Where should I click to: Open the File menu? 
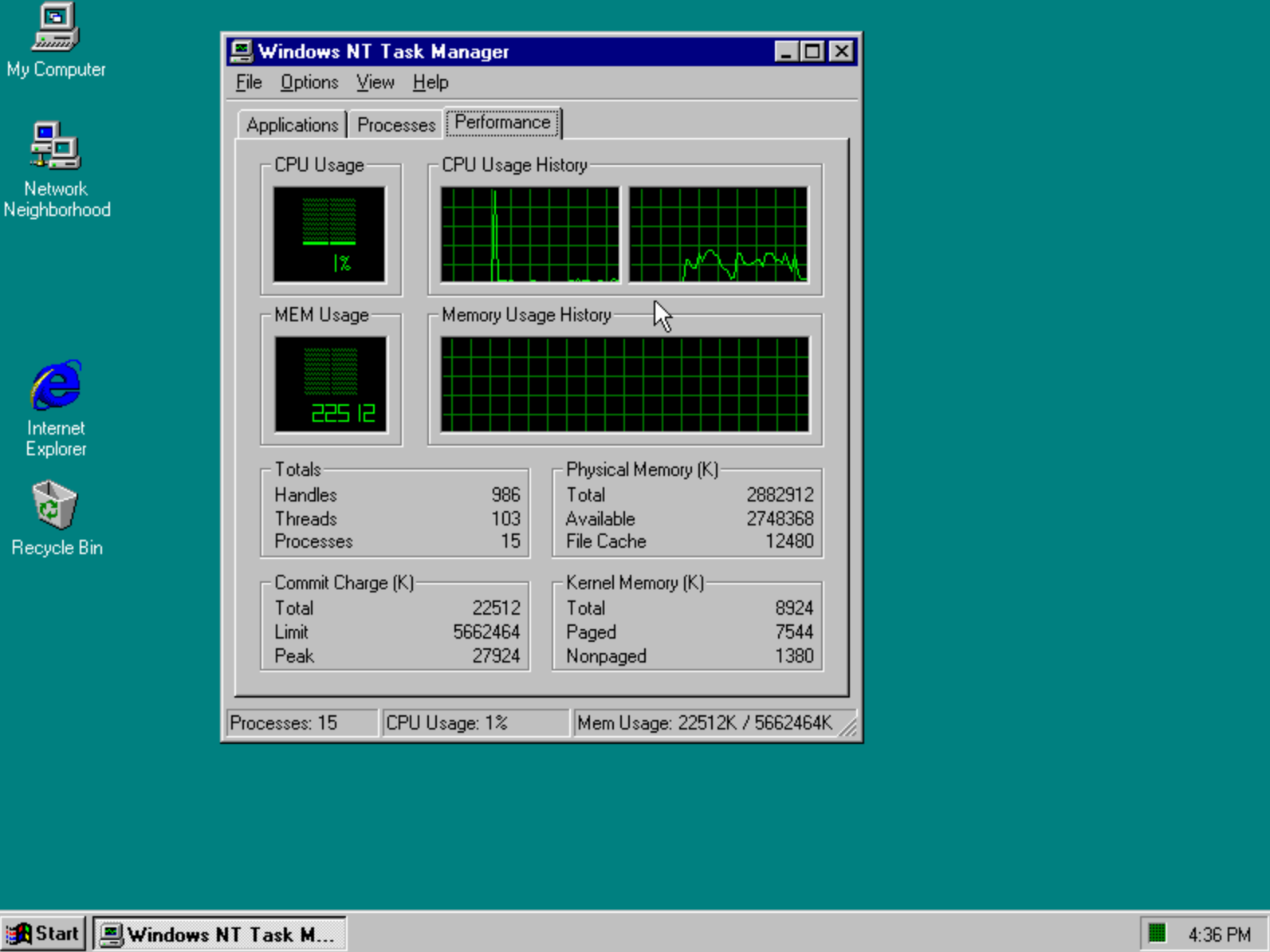249,82
